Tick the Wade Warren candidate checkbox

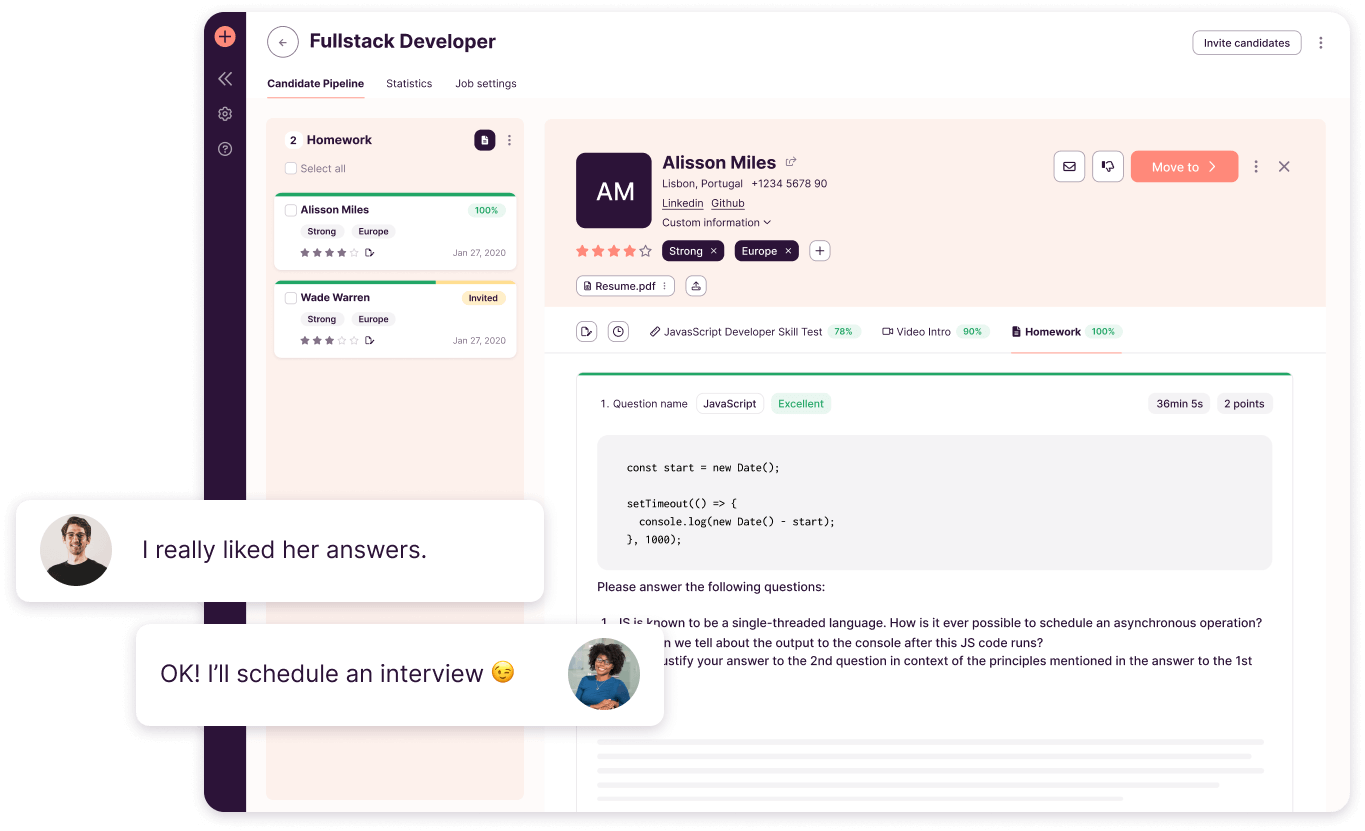click(x=291, y=298)
